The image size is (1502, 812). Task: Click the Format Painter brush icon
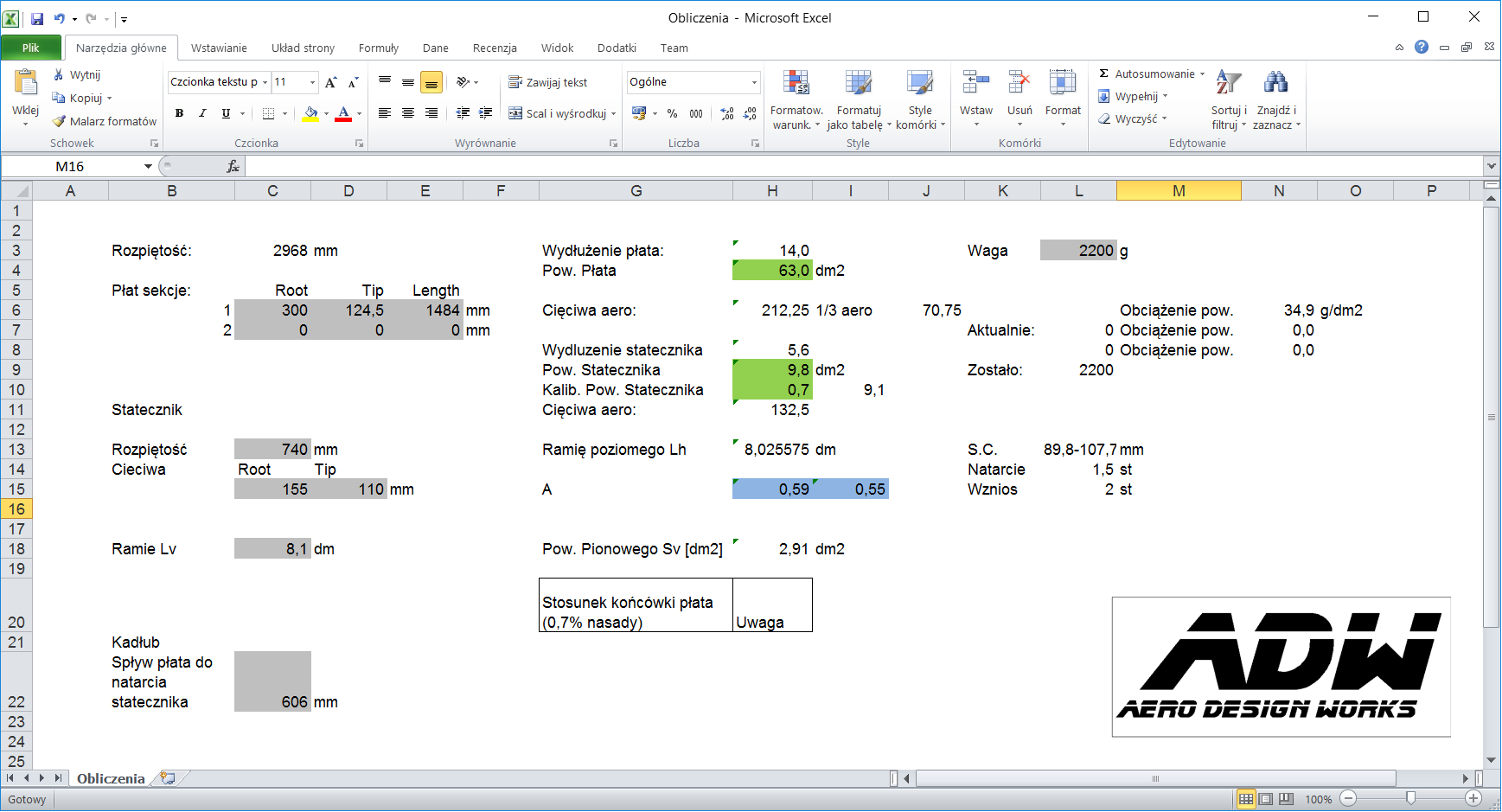tap(59, 121)
